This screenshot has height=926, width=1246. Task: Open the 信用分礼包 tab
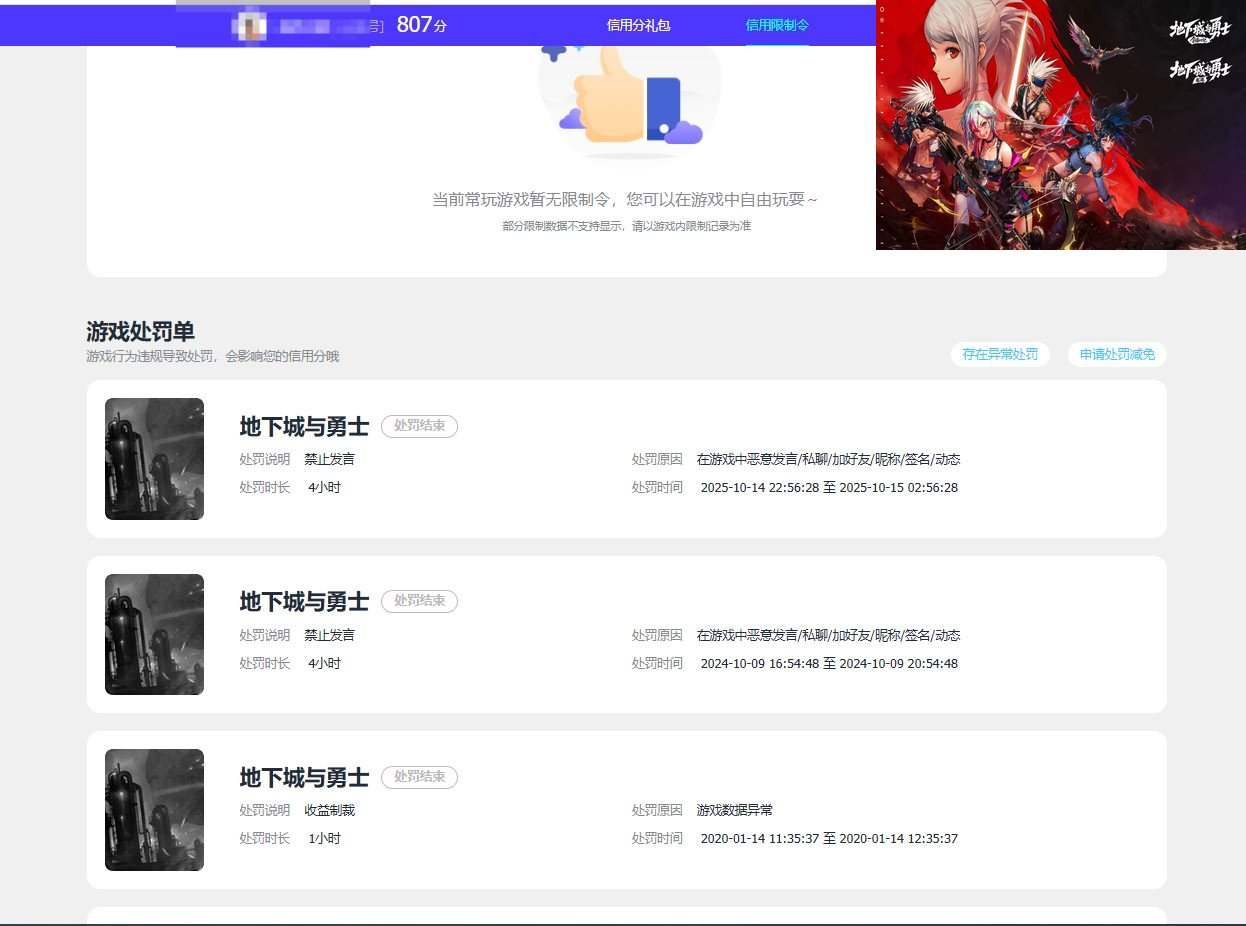click(x=638, y=25)
